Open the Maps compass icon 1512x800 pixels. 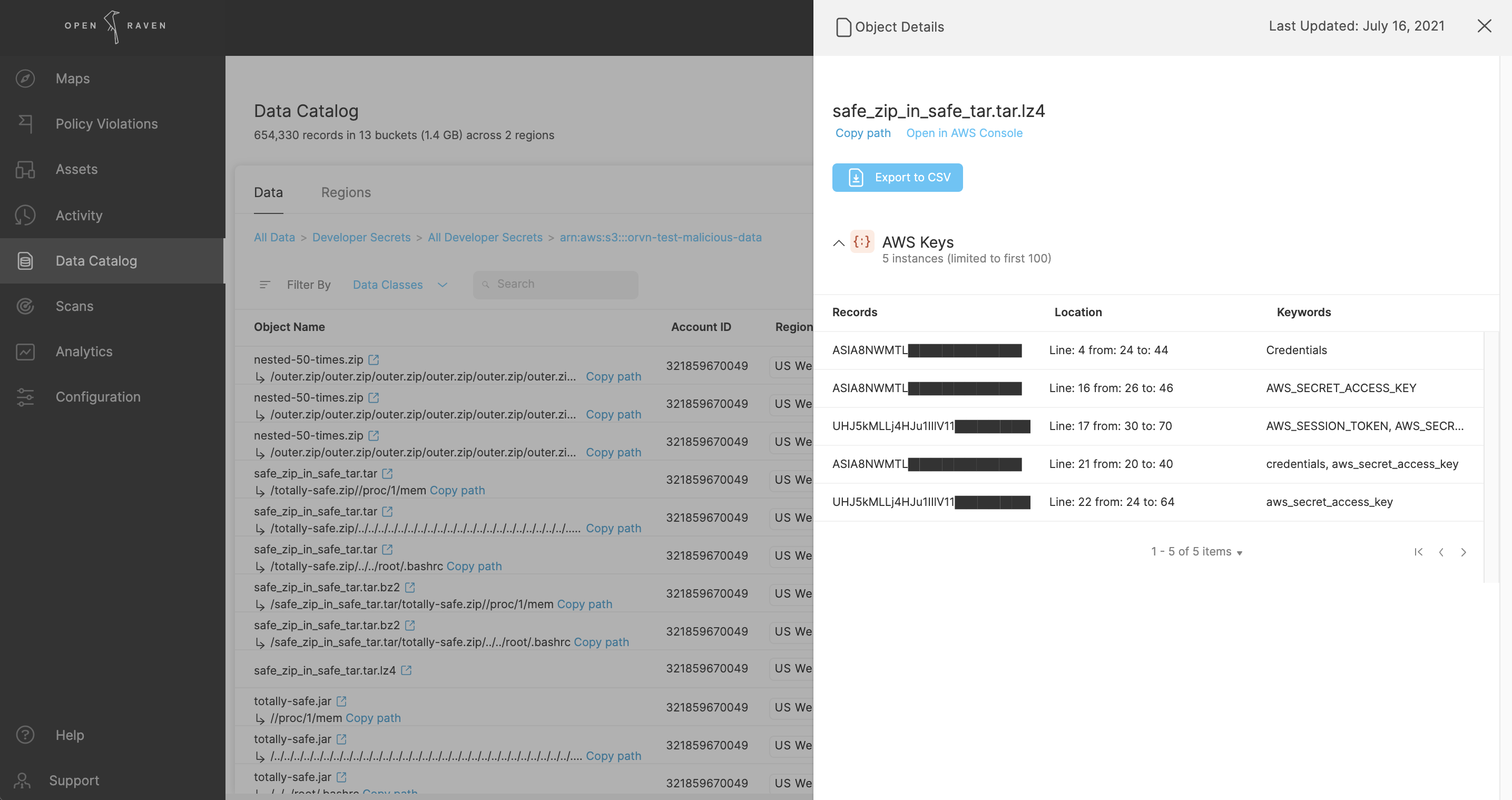point(25,78)
